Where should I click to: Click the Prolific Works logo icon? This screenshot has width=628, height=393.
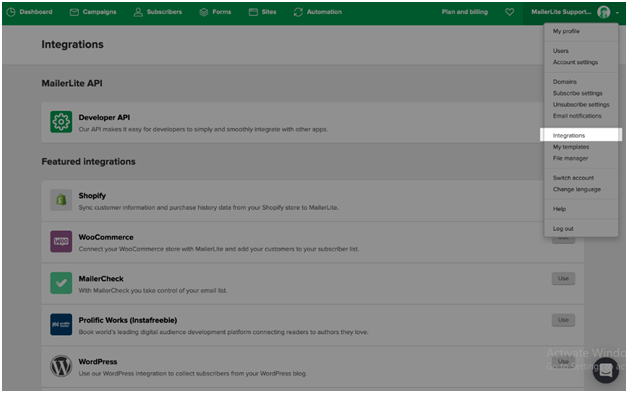(61, 324)
